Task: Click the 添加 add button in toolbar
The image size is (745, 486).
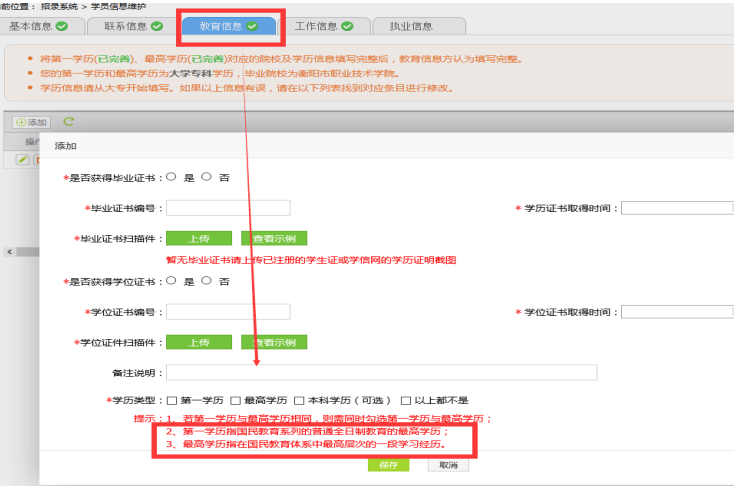Action: tap(31, 122)
